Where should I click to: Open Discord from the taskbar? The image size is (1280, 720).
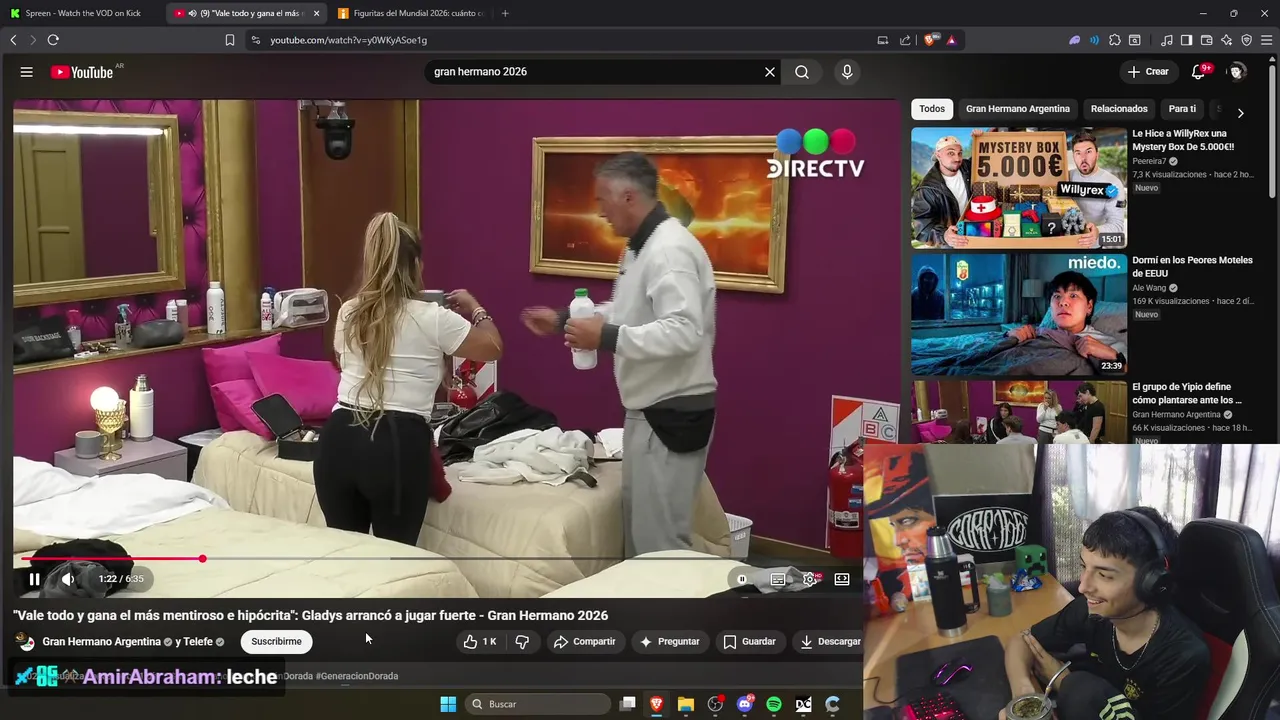click(744, 704)
